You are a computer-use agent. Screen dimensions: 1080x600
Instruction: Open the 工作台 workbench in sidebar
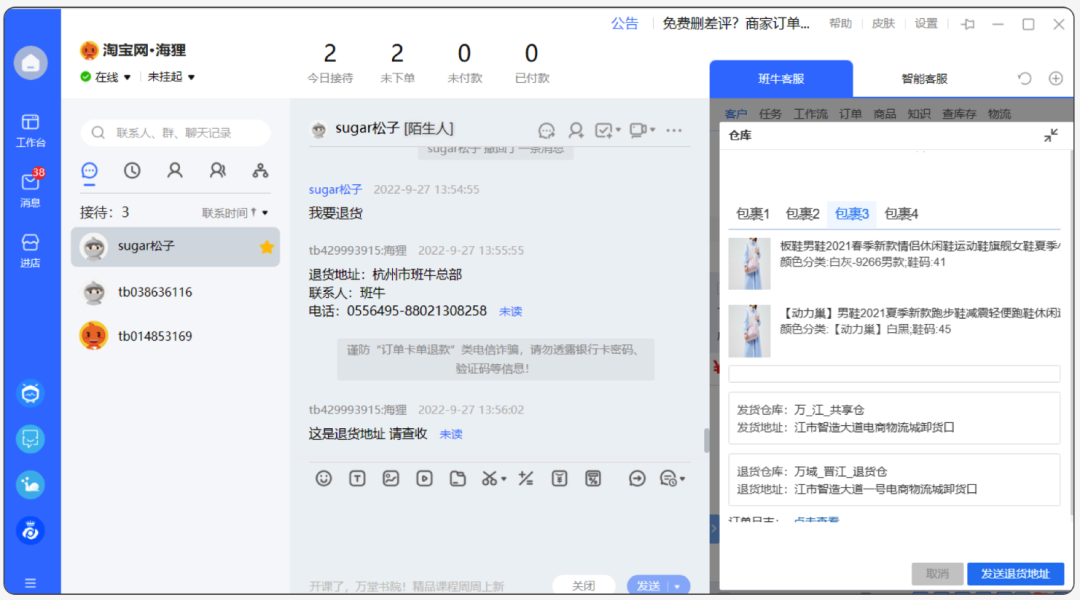pos(30,129)
